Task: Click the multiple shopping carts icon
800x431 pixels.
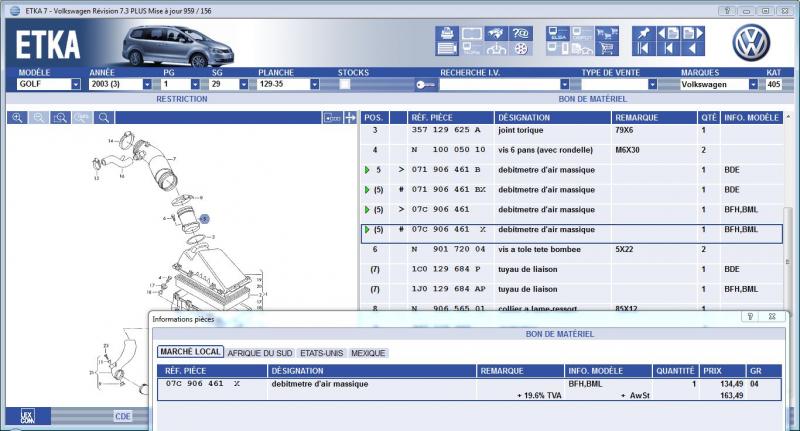Action: (607, 34)
